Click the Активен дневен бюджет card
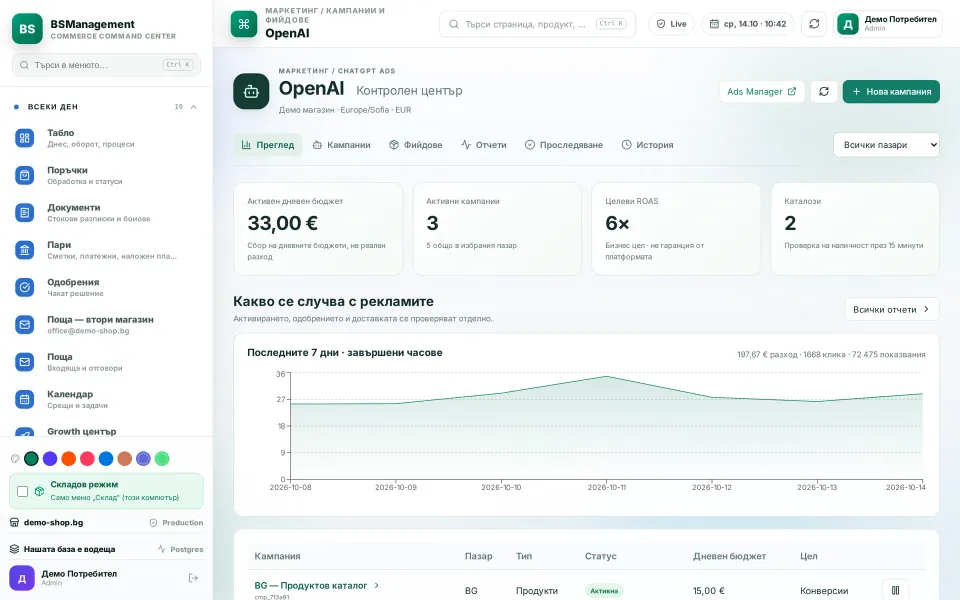The height and width of the screenshot is (600, 960). point(318,229)
